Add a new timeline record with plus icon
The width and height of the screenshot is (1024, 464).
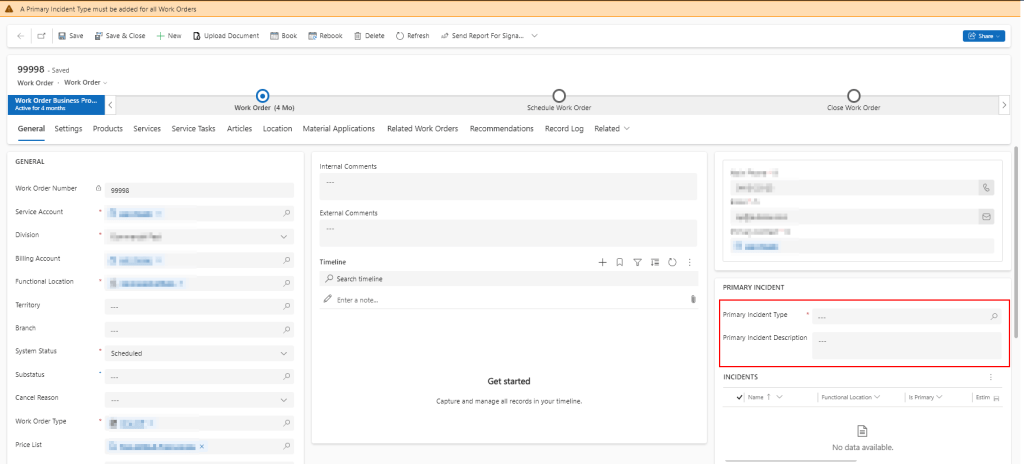(602, 262)
